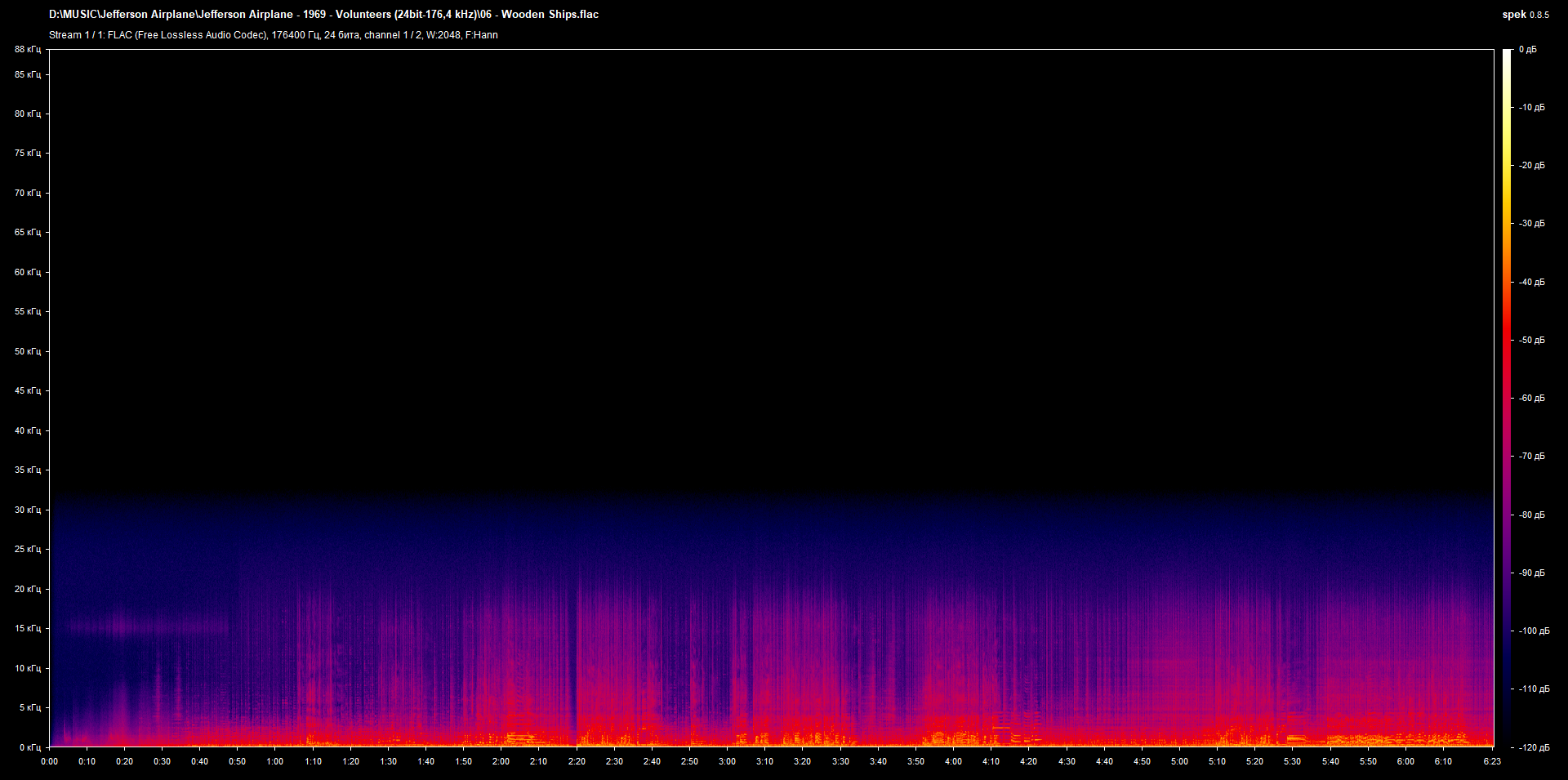Click the file path title at the top
The image size is (1568, 780).
coord(323,15)
